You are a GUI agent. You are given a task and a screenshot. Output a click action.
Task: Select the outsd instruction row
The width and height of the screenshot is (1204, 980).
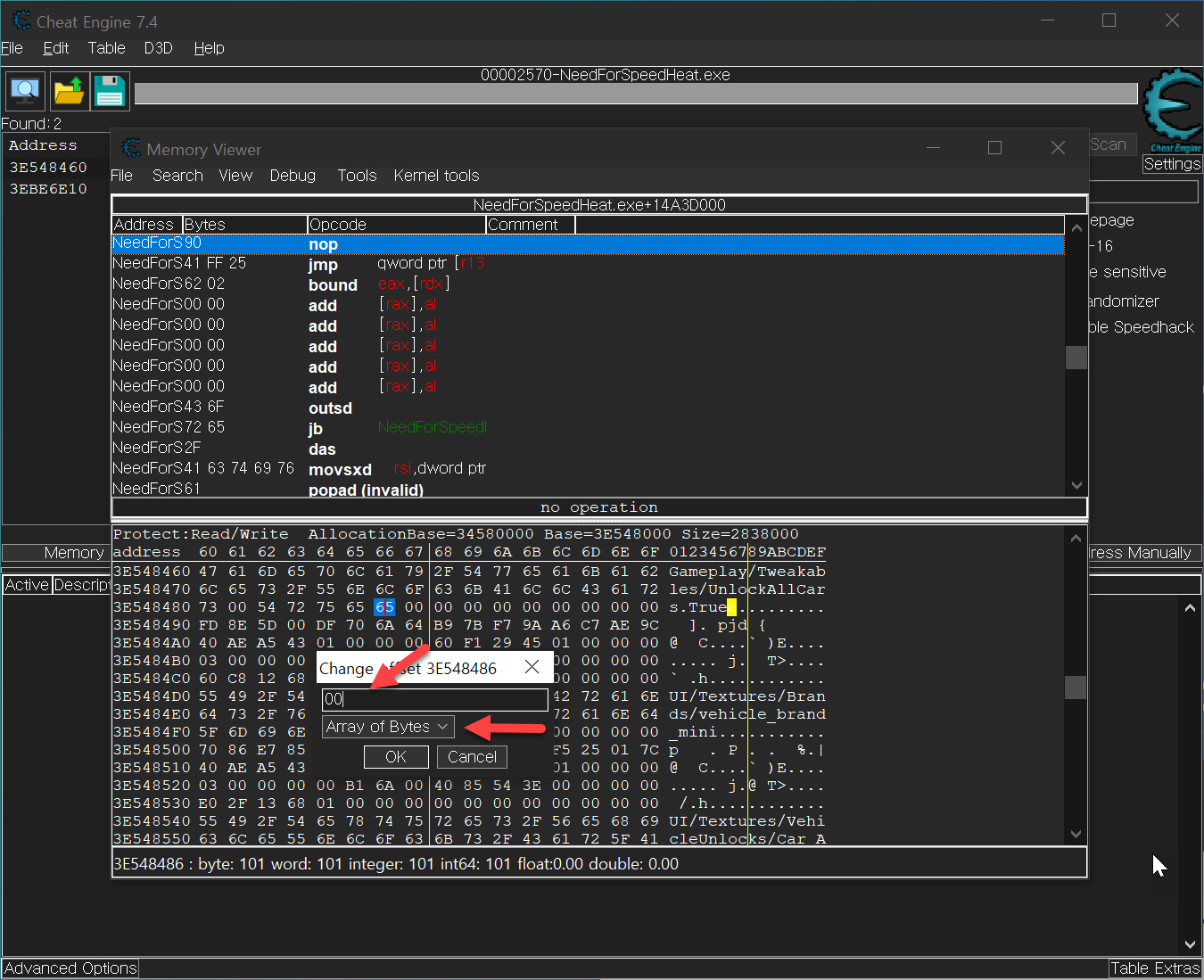(588, 408)
